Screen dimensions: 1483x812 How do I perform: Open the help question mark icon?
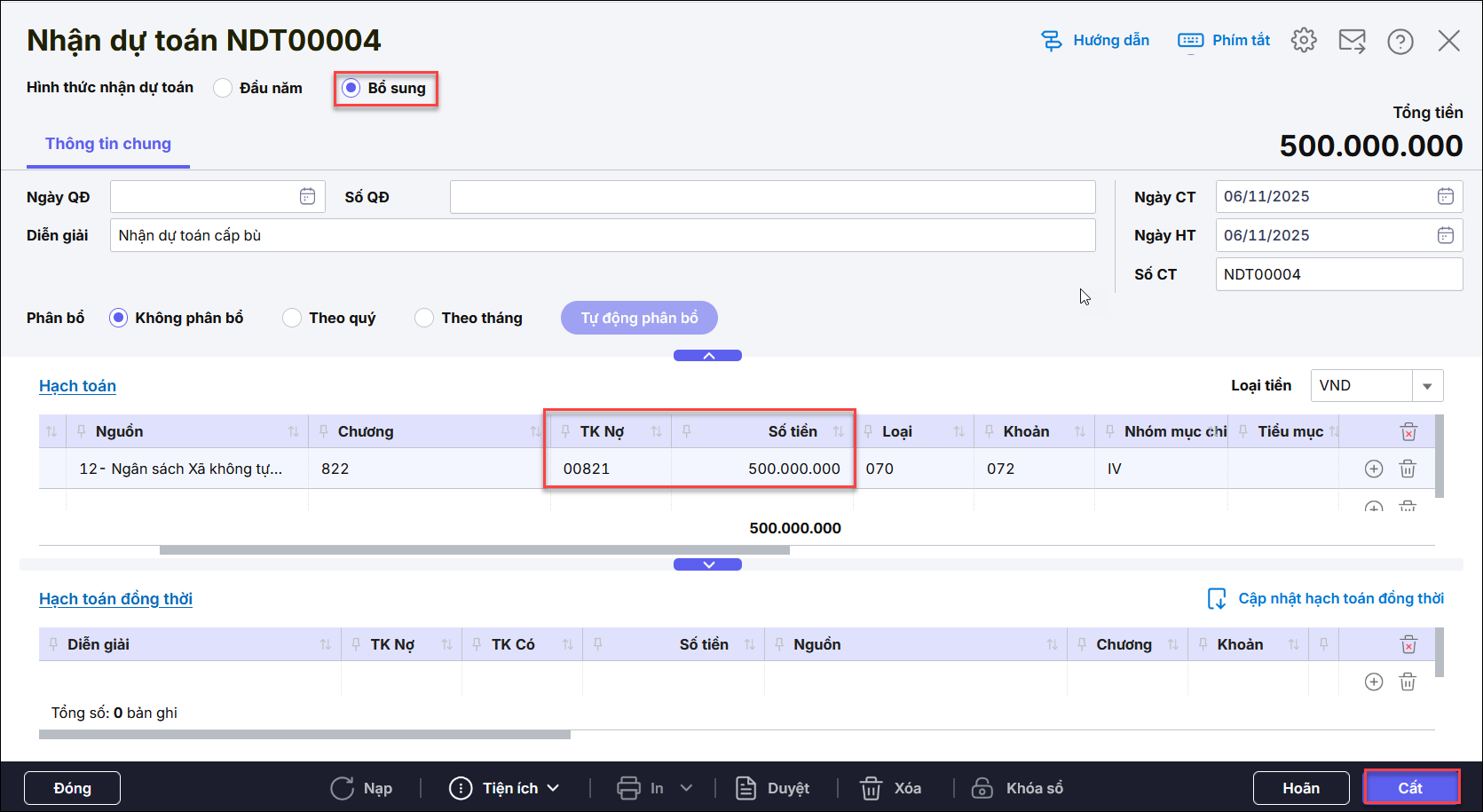[x=1400, y=42]
